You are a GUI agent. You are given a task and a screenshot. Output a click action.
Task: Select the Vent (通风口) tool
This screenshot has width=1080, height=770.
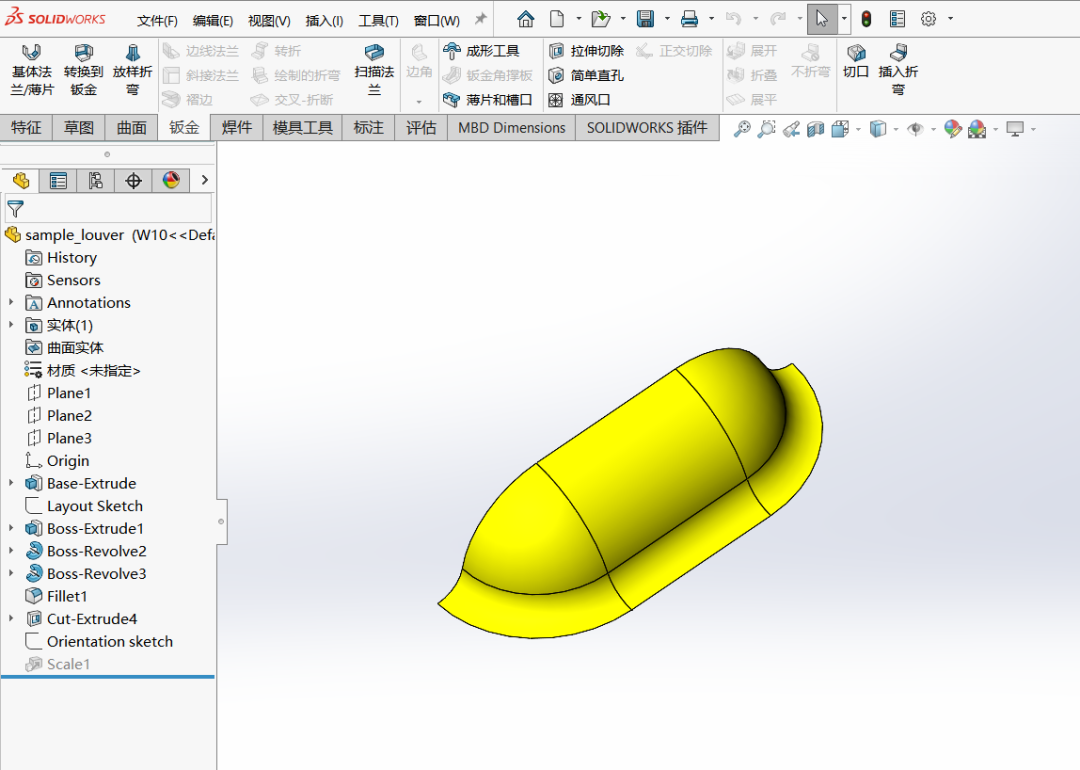580,100
